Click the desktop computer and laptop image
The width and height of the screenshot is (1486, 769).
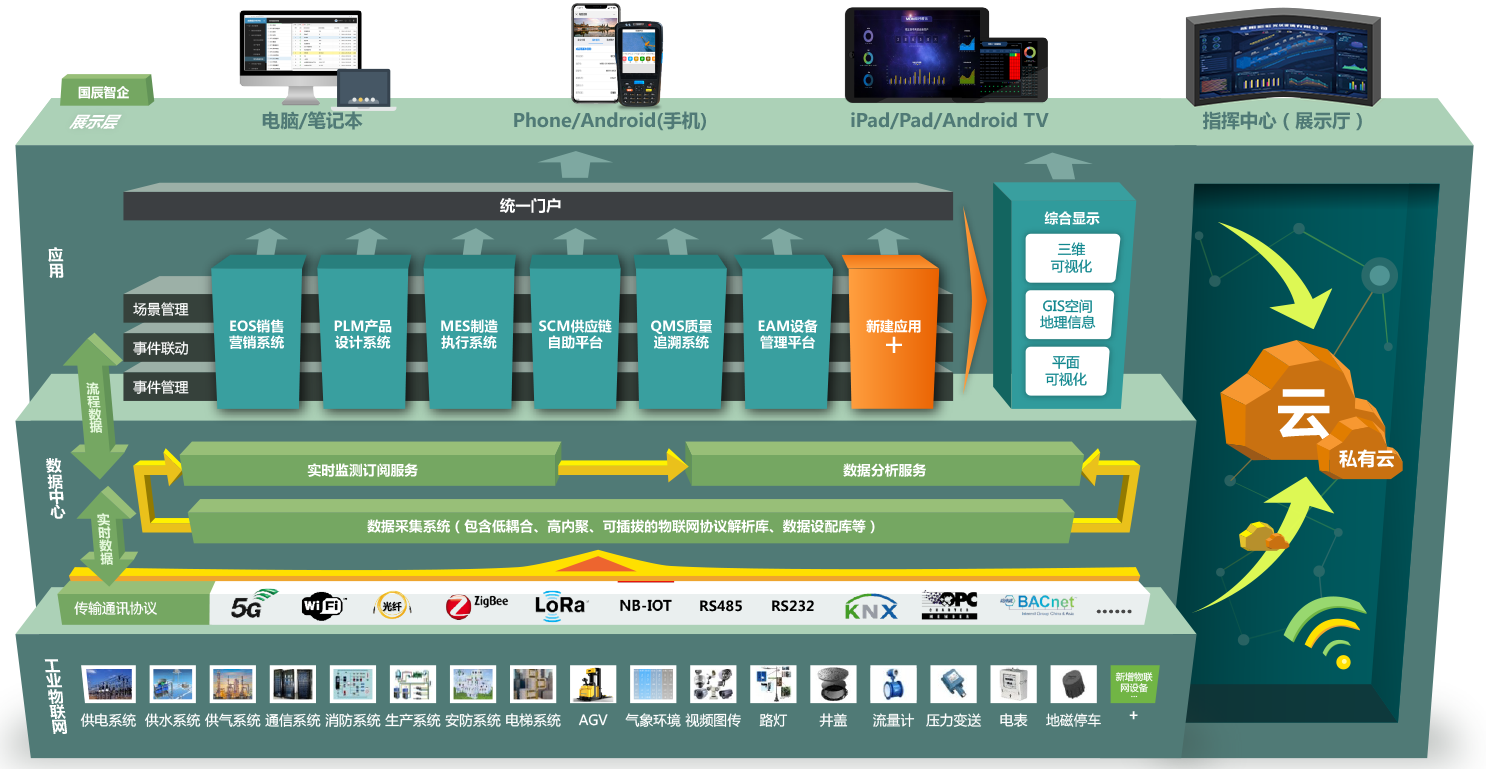coord(317,59)
